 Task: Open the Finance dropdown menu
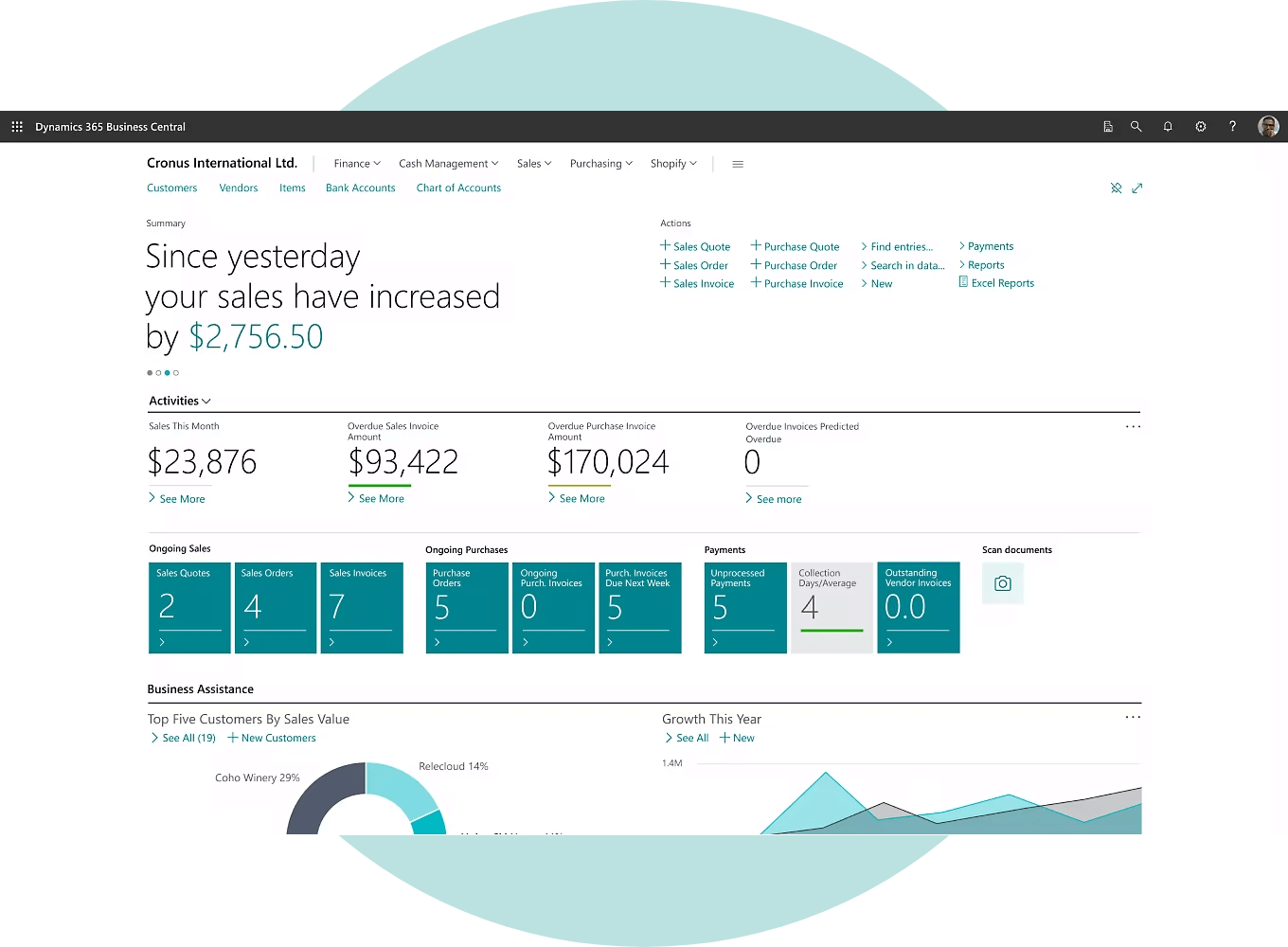[x=357, y=164]
